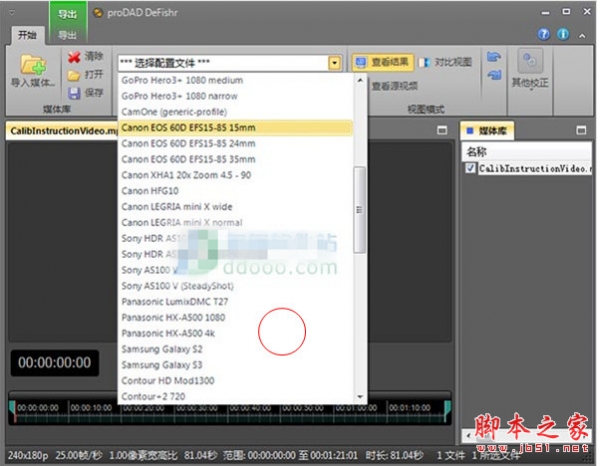Image resolution: width=600 pixels, height=466 pixels.
Task: Click the View Result monitor button
Action: pyautogui.click(x=383, y=62)
